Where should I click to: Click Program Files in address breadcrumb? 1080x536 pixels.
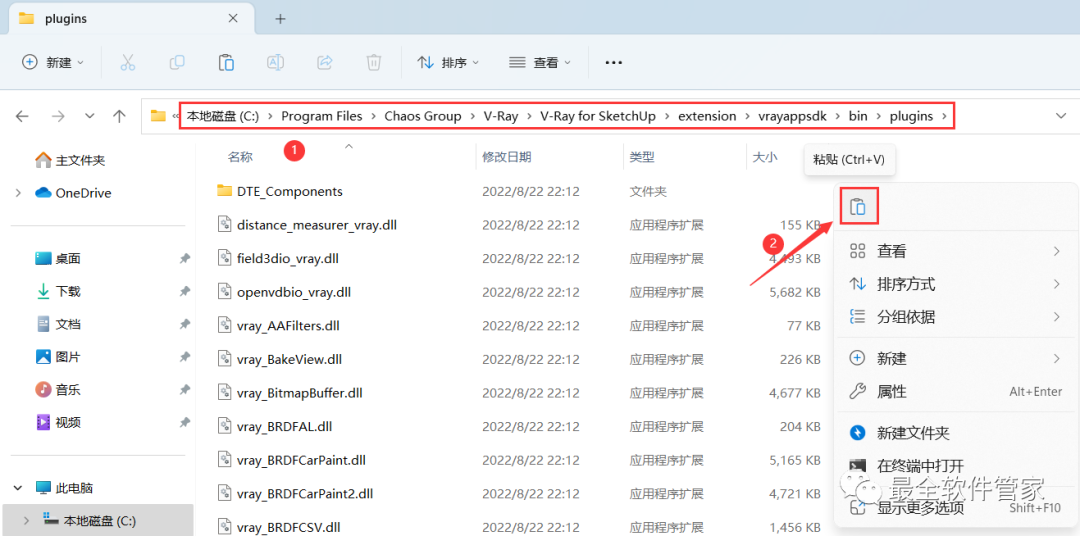coord(322,116)
